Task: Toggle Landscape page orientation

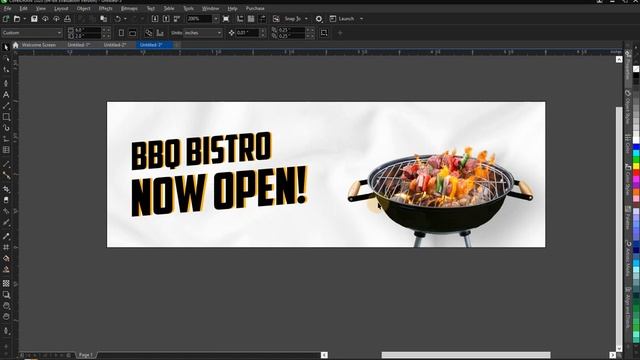Action: tap(133, 33)
